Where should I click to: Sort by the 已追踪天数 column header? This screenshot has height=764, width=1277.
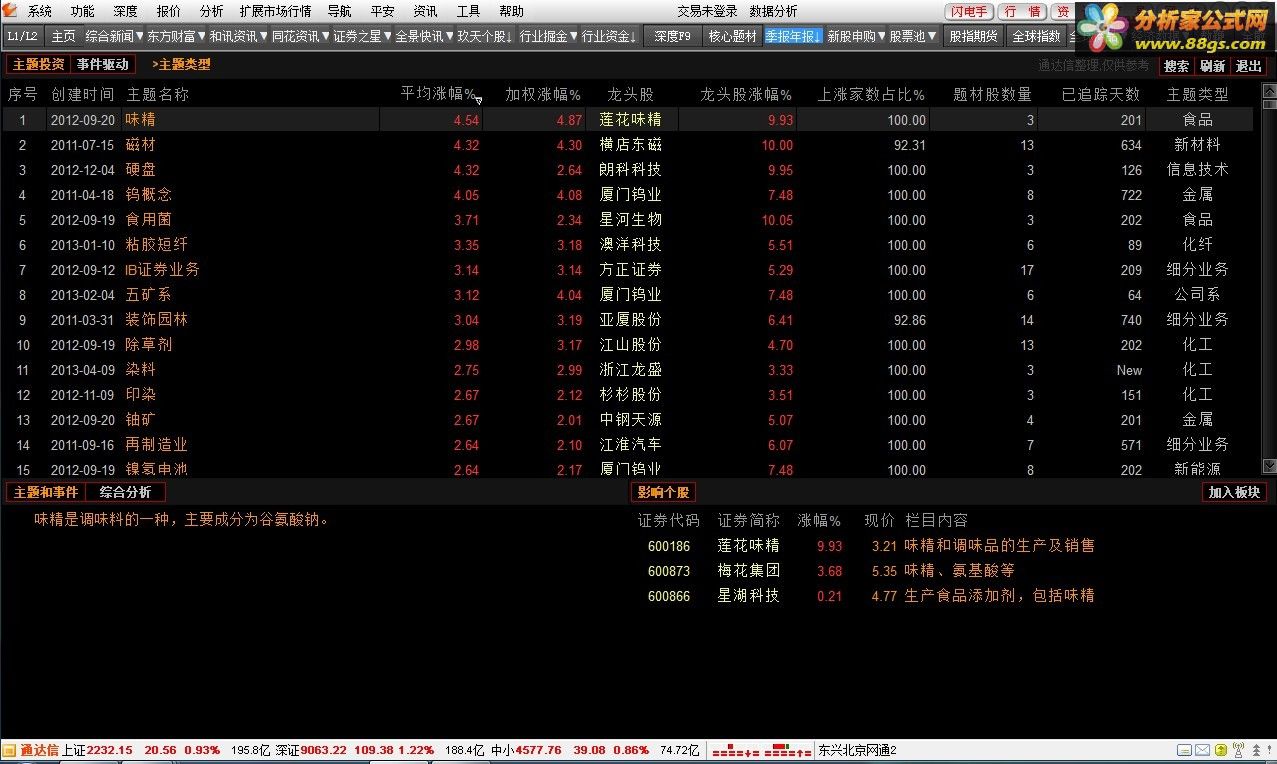pyautogui.click(x=1101, y=94)
